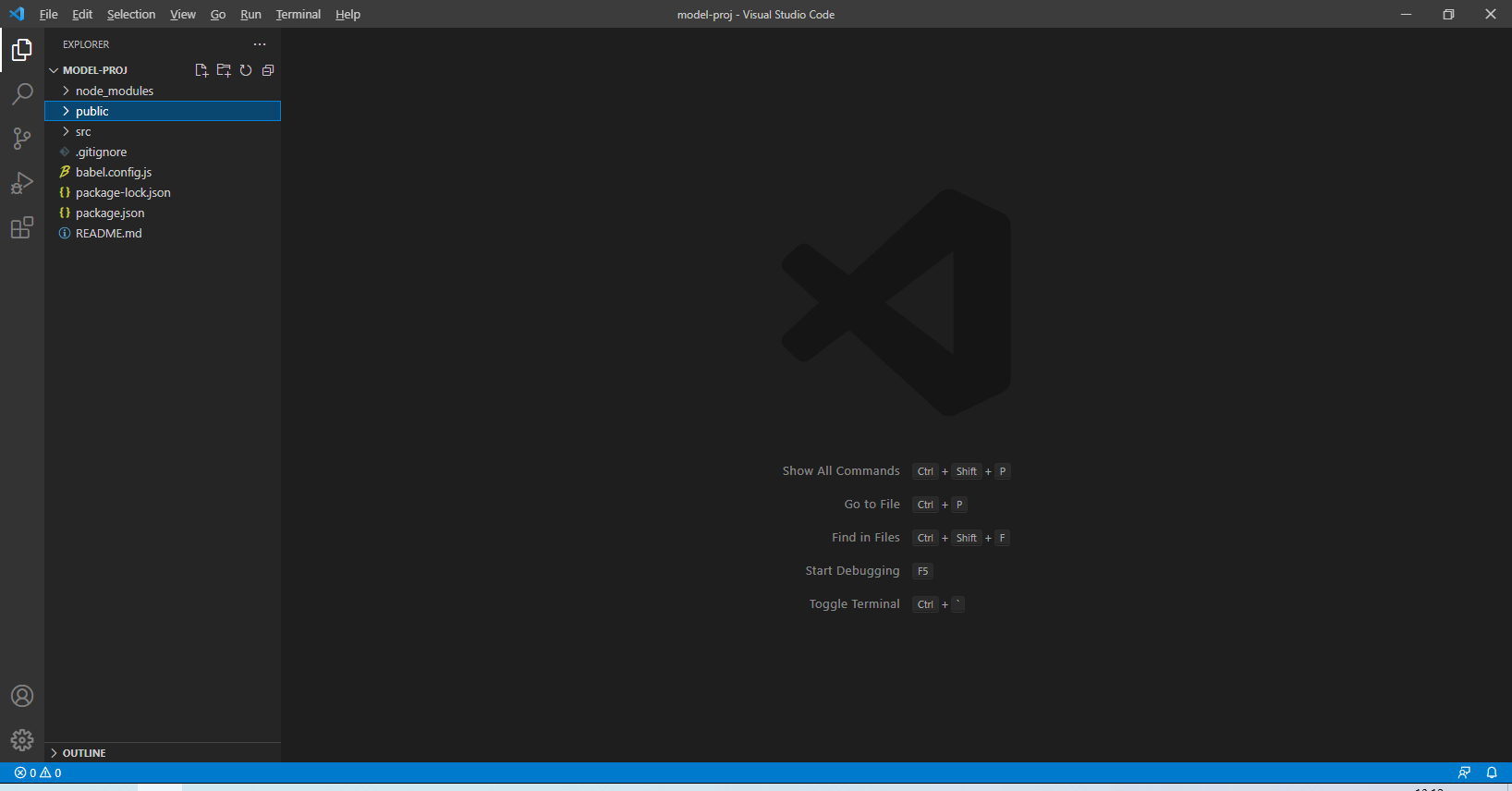This screenshot has width=1512, height=791.
Task: Open the package.json file
Action: [x=110, y=213]
